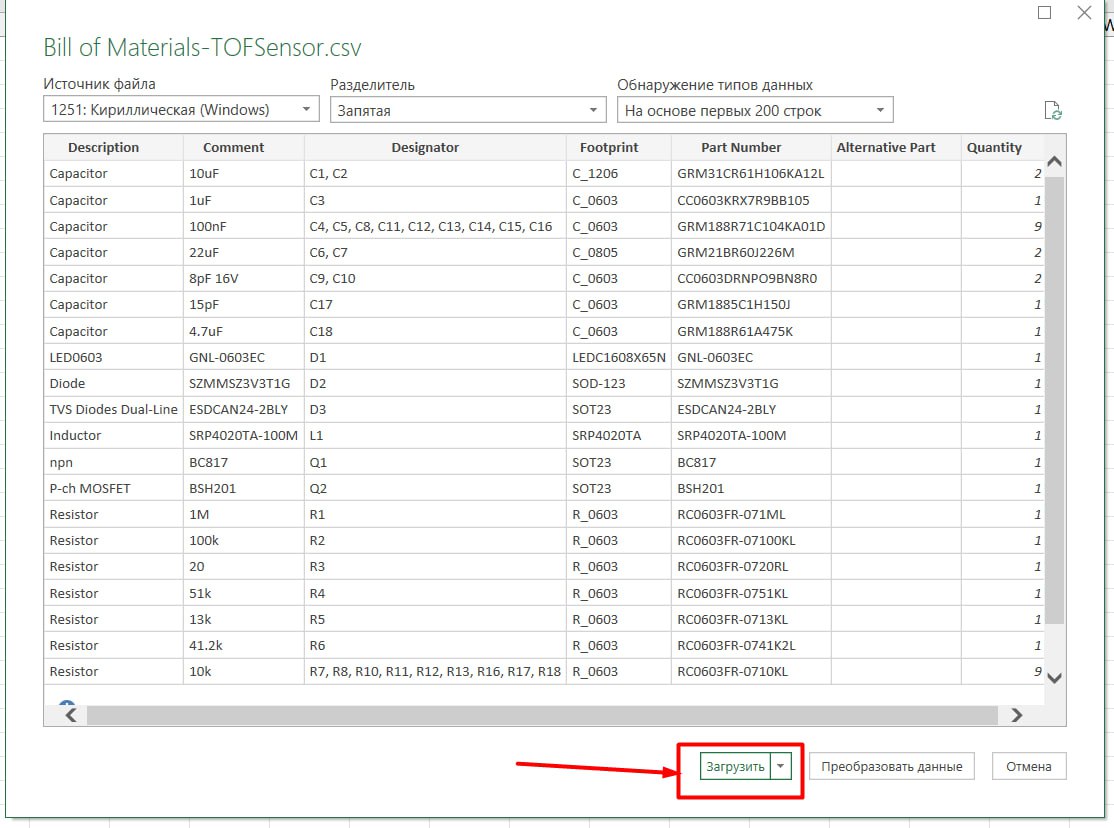
Task: Close the import dialog with X
Action: point(1084,13)
